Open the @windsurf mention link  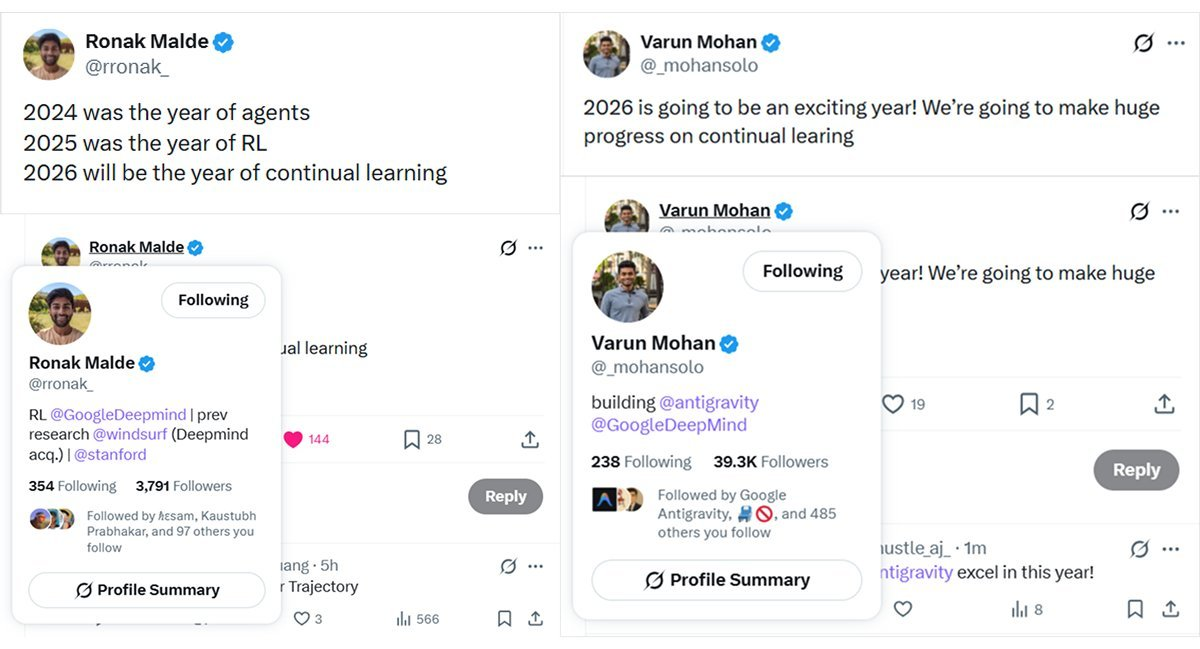(128, 434)
